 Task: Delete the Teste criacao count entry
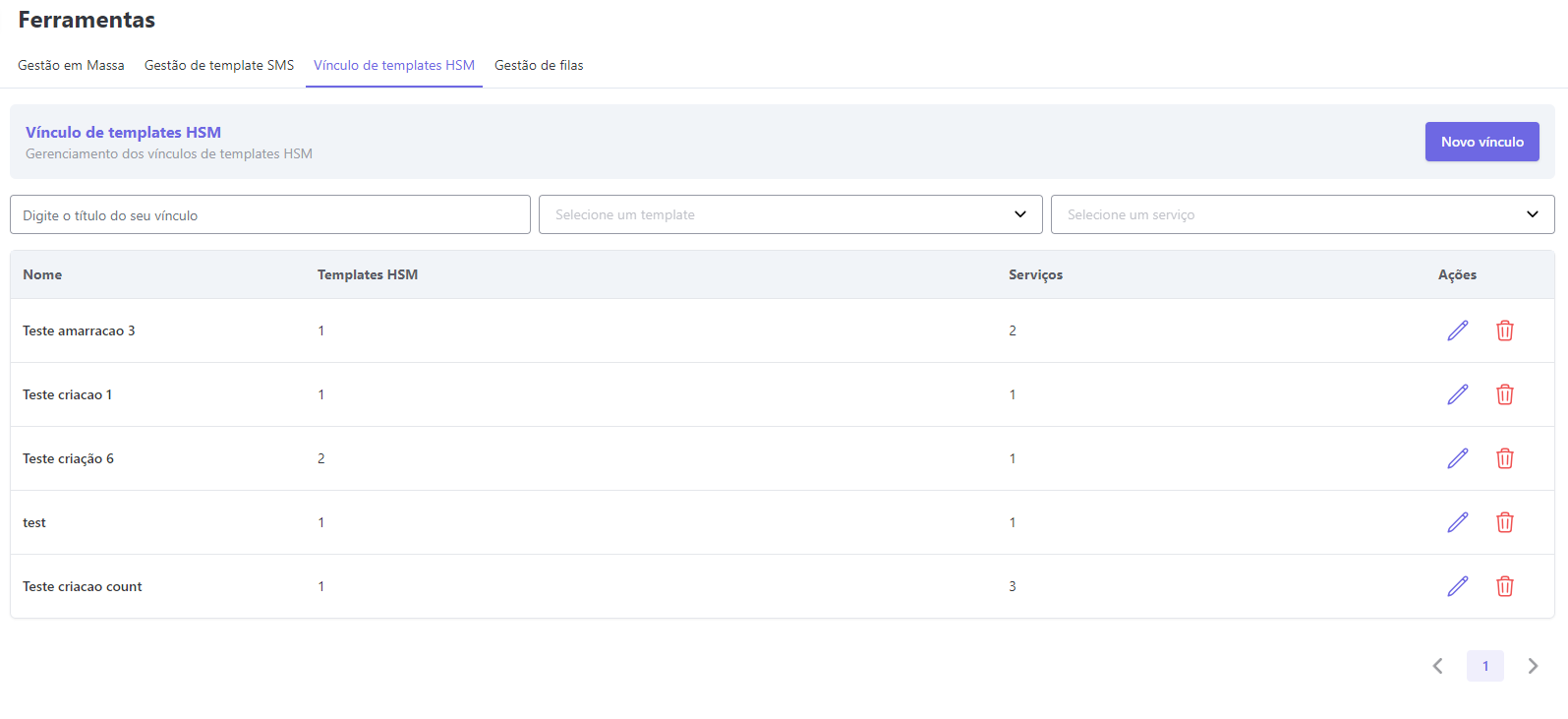(1505, 586)
